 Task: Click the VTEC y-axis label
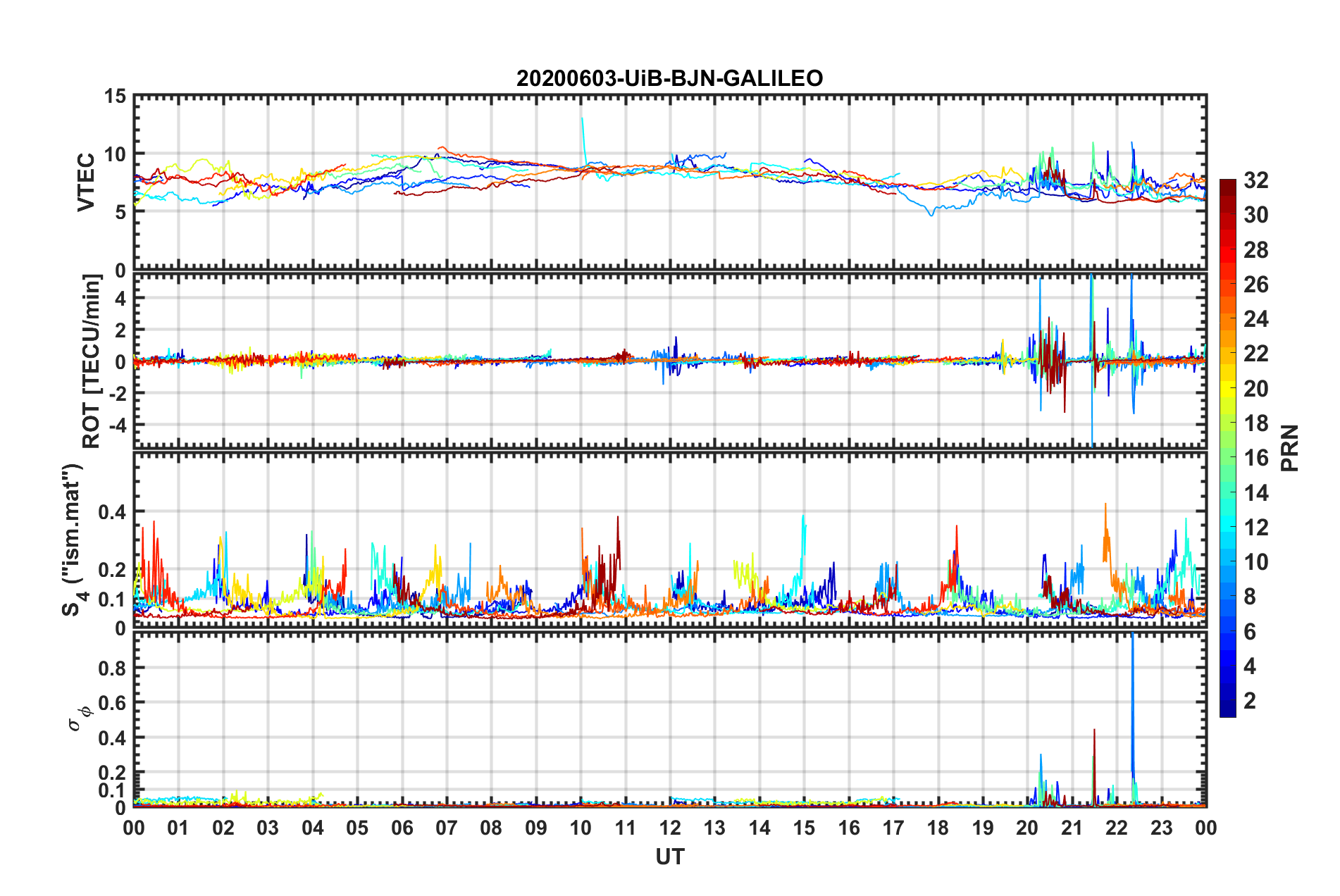(86, 182)
